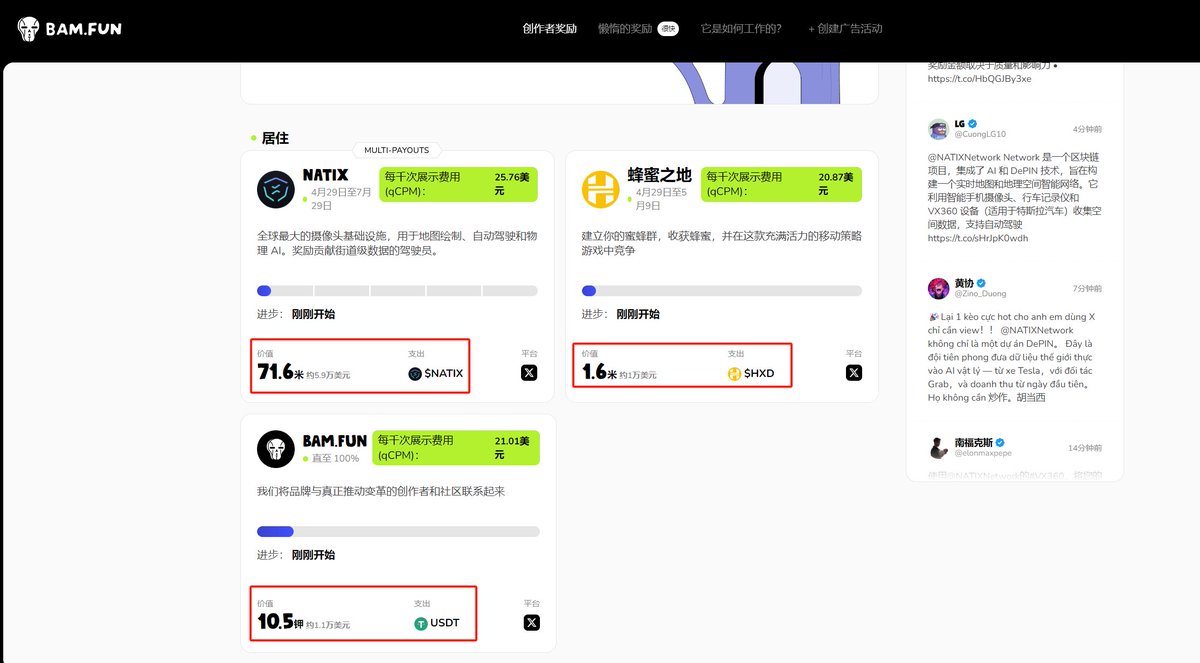
Task: Click the 蜂蜜之地 description starting 建立你的蜜蜂群
Action: click(x=722, y=243)
